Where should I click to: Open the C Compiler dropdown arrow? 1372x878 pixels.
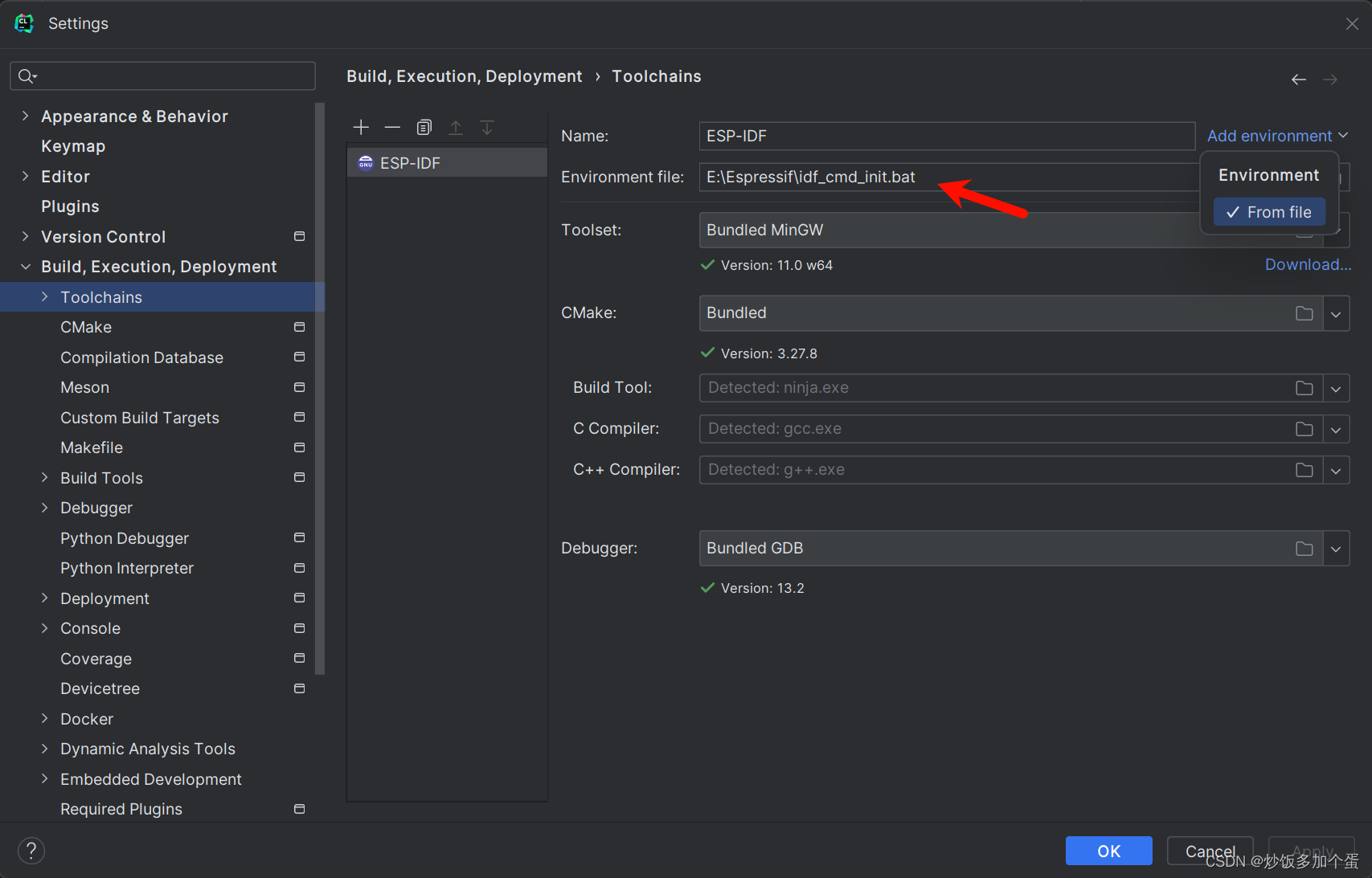(1336, 429)
